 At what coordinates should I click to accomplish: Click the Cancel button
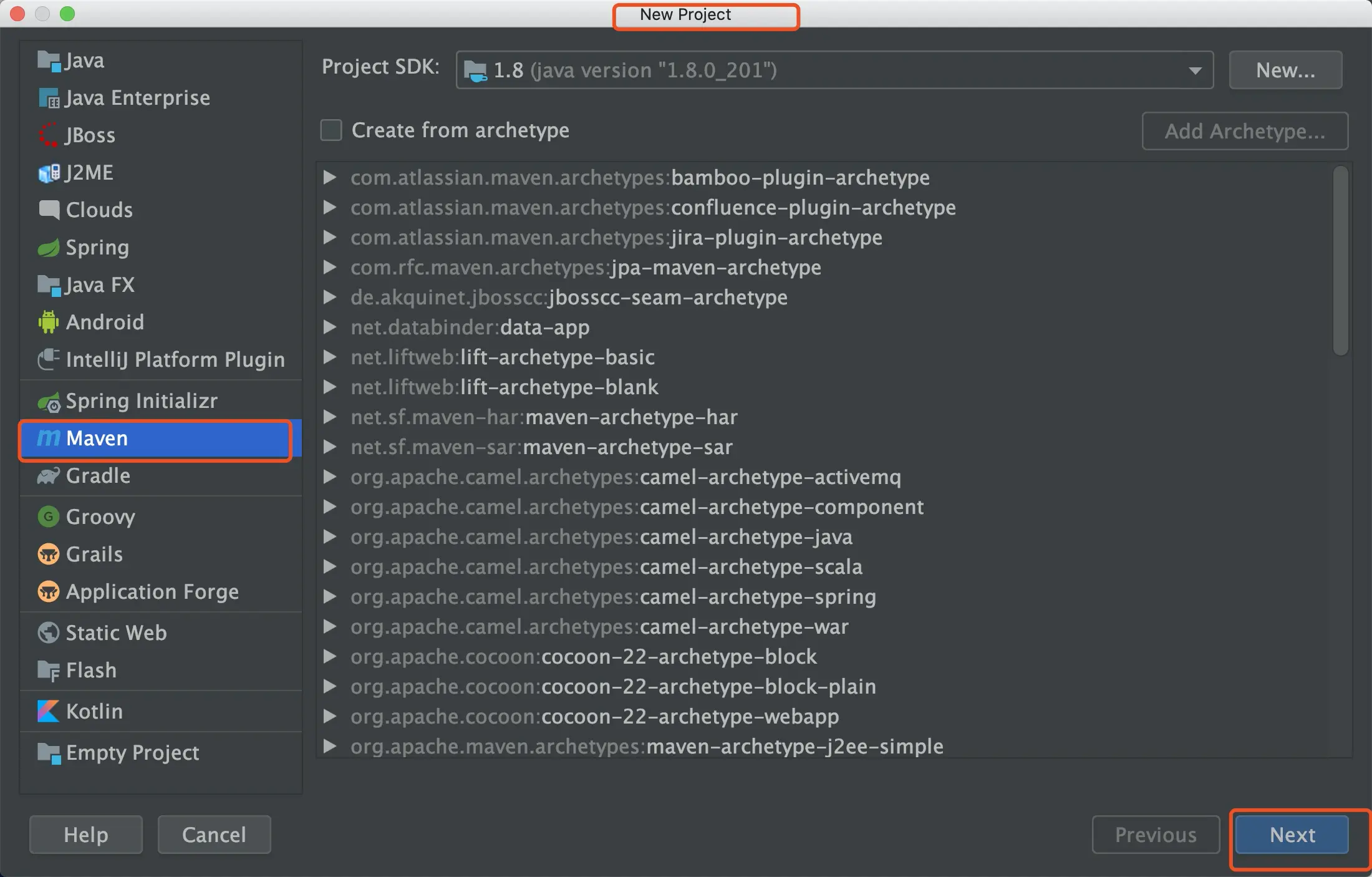[214, 835]
